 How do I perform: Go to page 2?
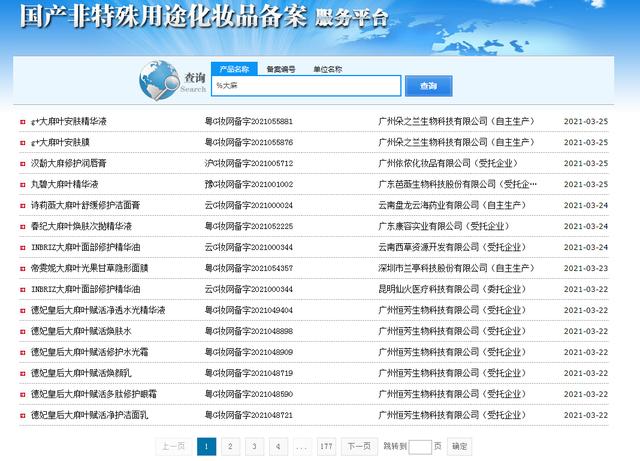click(x=230, y=446)
